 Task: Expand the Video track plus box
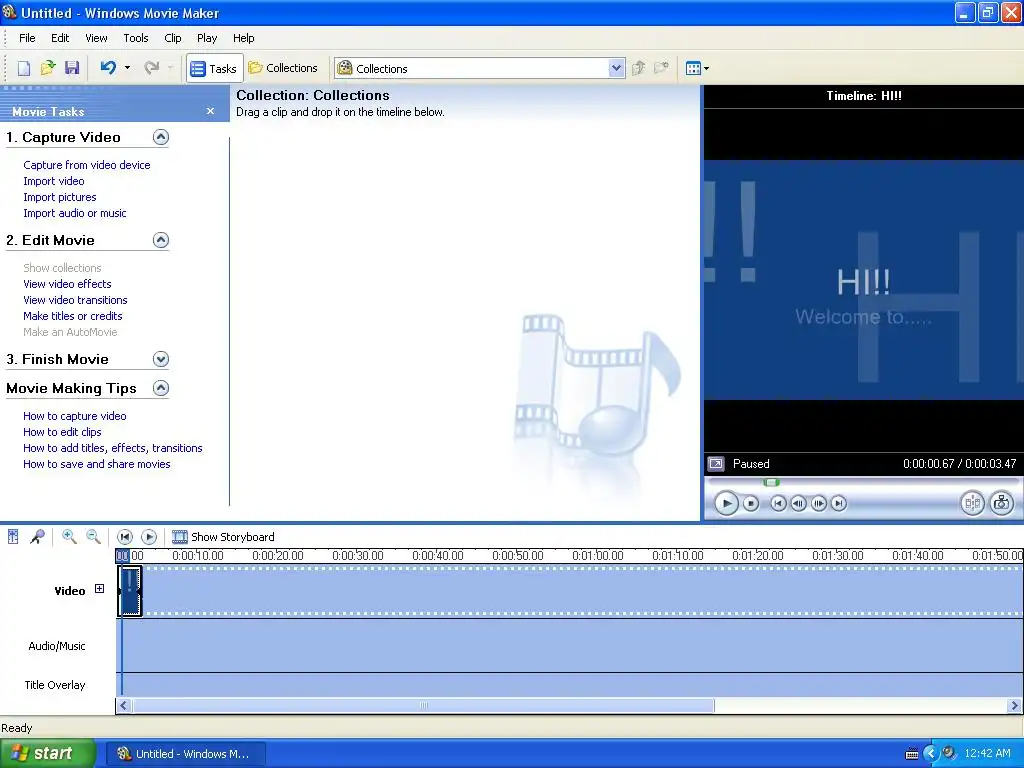coord(99,589)
